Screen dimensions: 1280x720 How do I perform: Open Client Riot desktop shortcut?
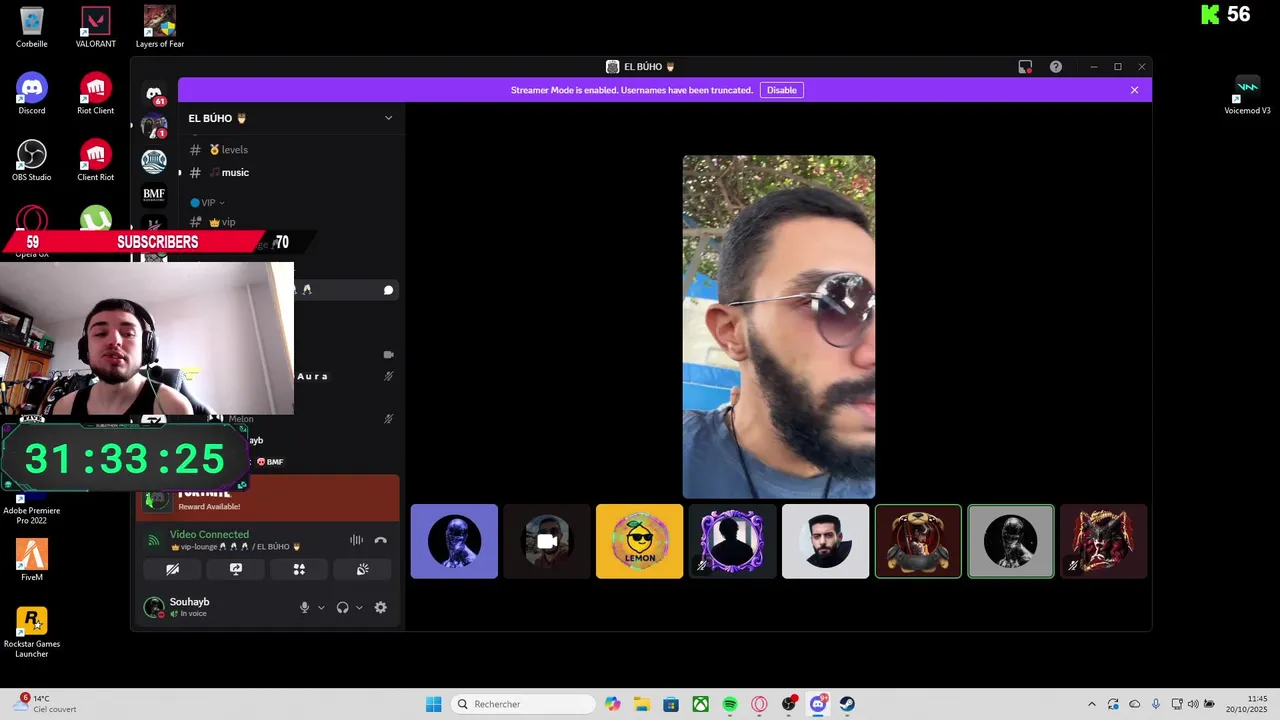pos(96,161)
